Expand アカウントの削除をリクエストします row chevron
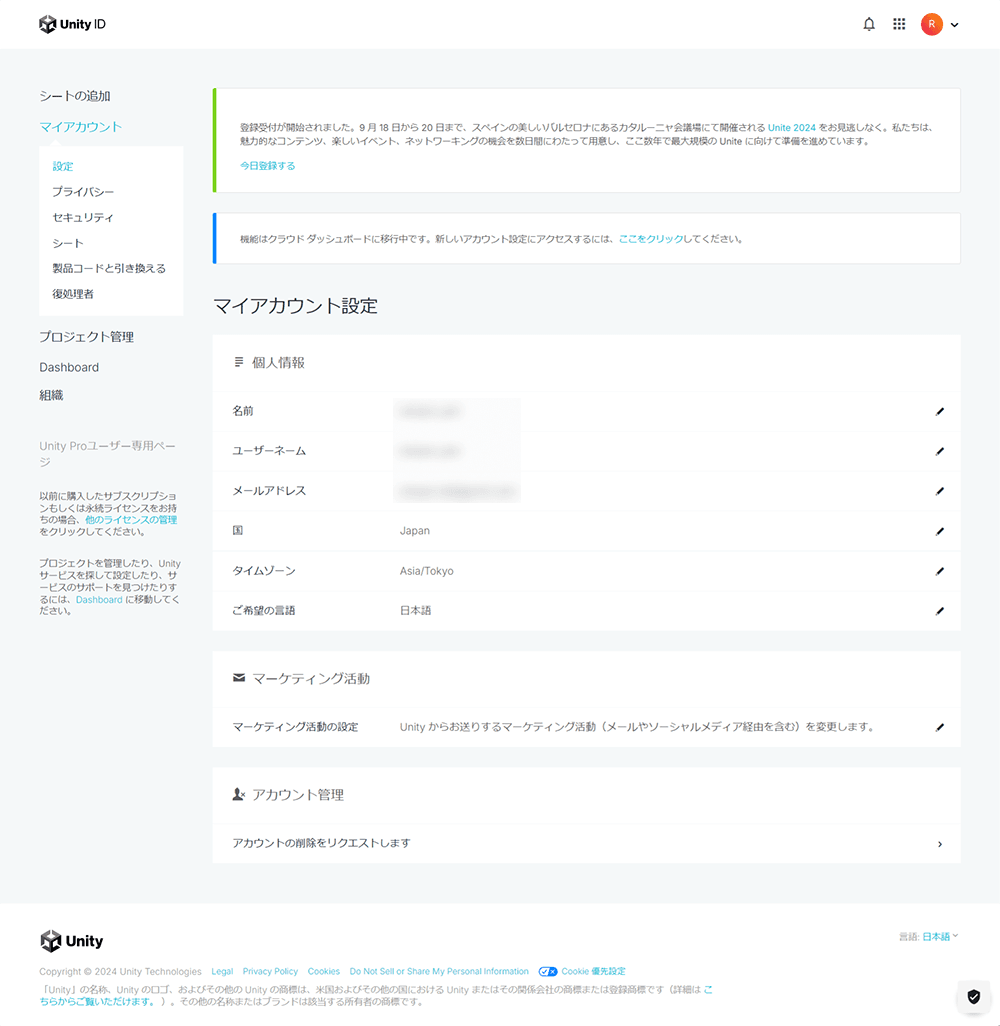Image resolution: width=1000 pixels, height=1026 pixels. pos(939,844)
